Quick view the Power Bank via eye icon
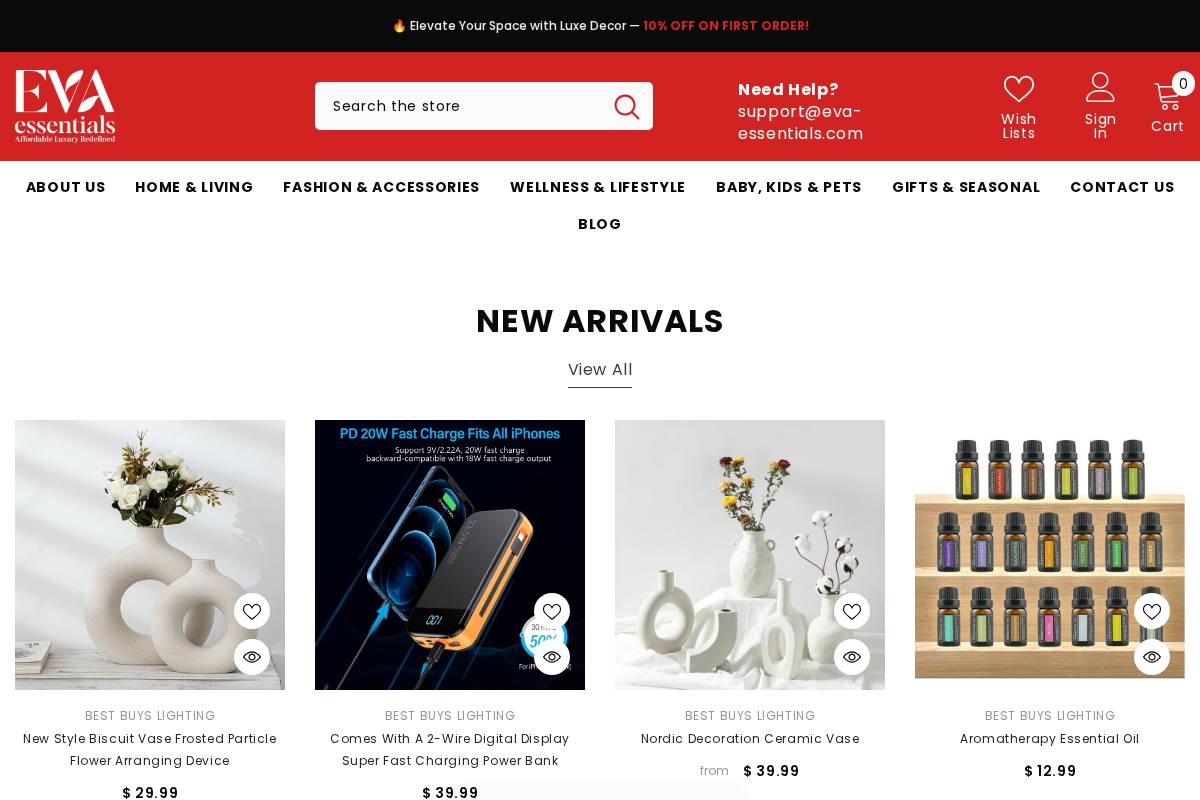This screenshot has height=800, width=1200. click(x=552, y=657)
